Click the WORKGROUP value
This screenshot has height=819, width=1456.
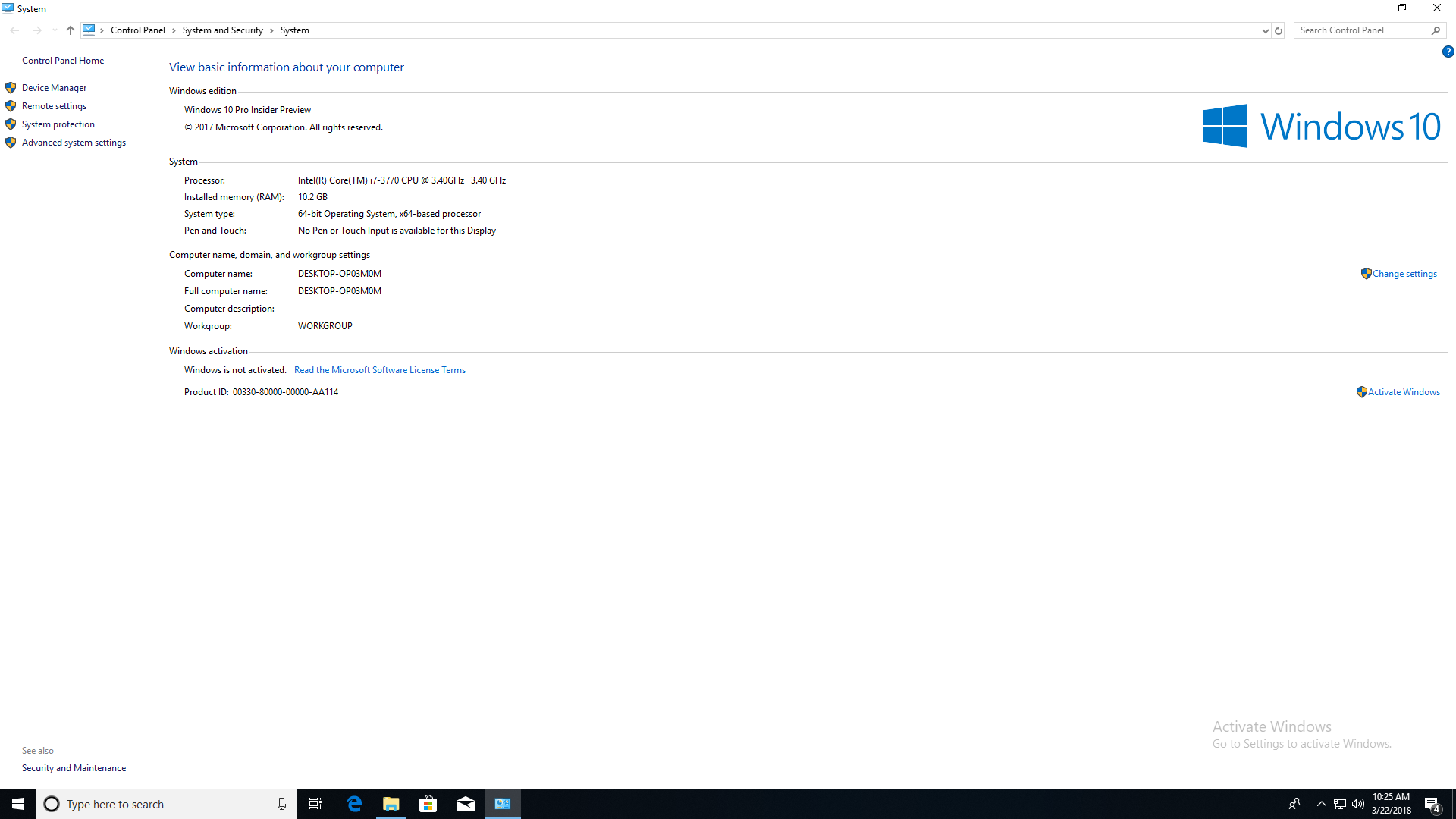point(325,326)
